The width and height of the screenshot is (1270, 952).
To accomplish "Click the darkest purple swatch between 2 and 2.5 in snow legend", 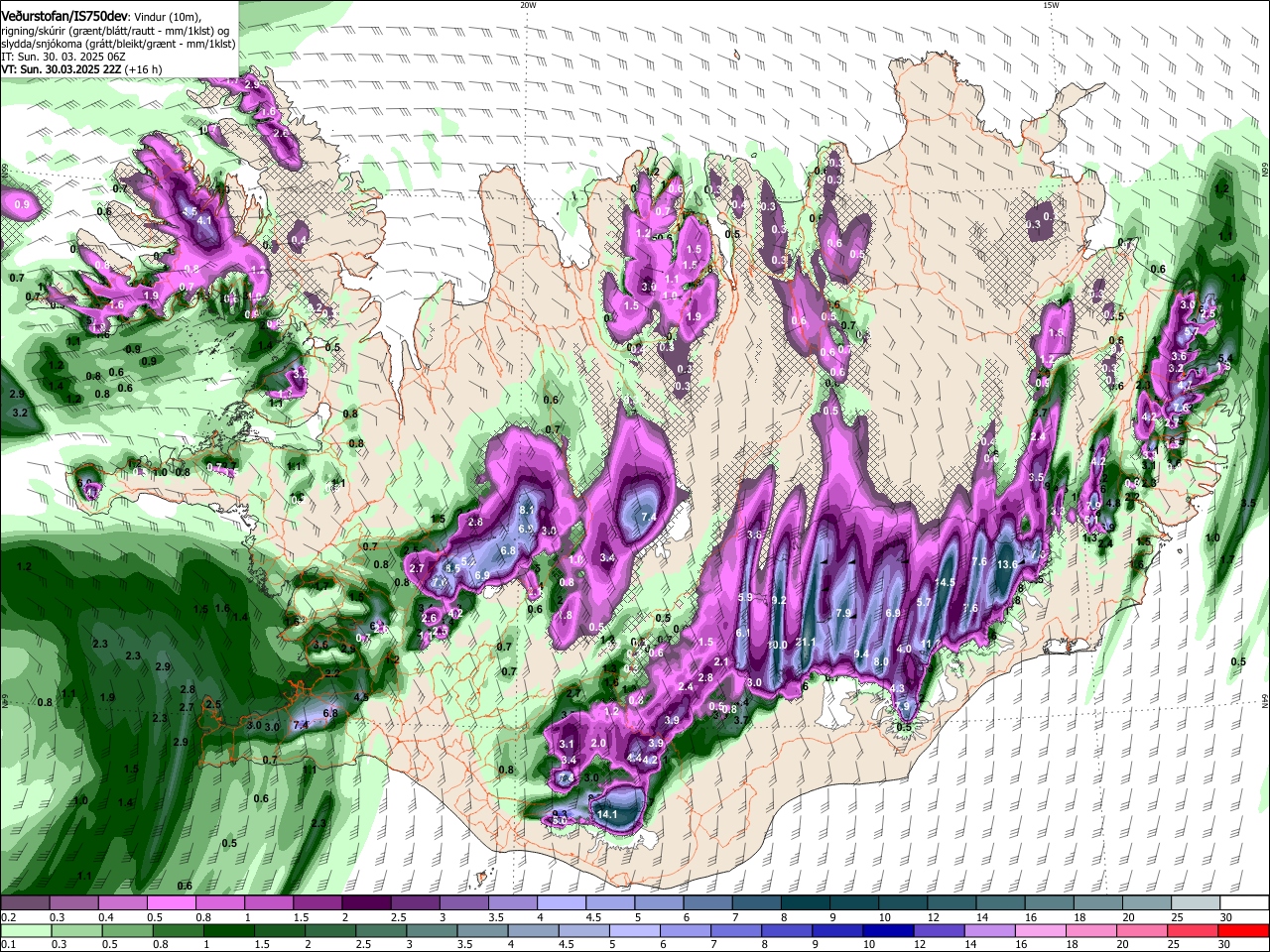I will 365,903.
